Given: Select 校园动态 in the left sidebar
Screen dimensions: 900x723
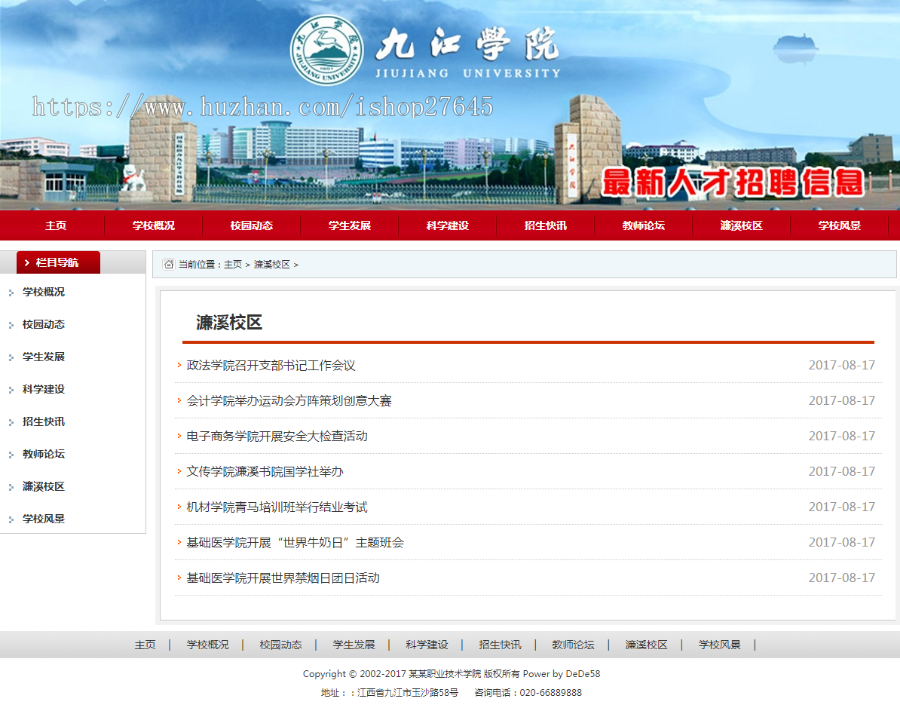Looking at the screenshot, I should pos(44,324).
